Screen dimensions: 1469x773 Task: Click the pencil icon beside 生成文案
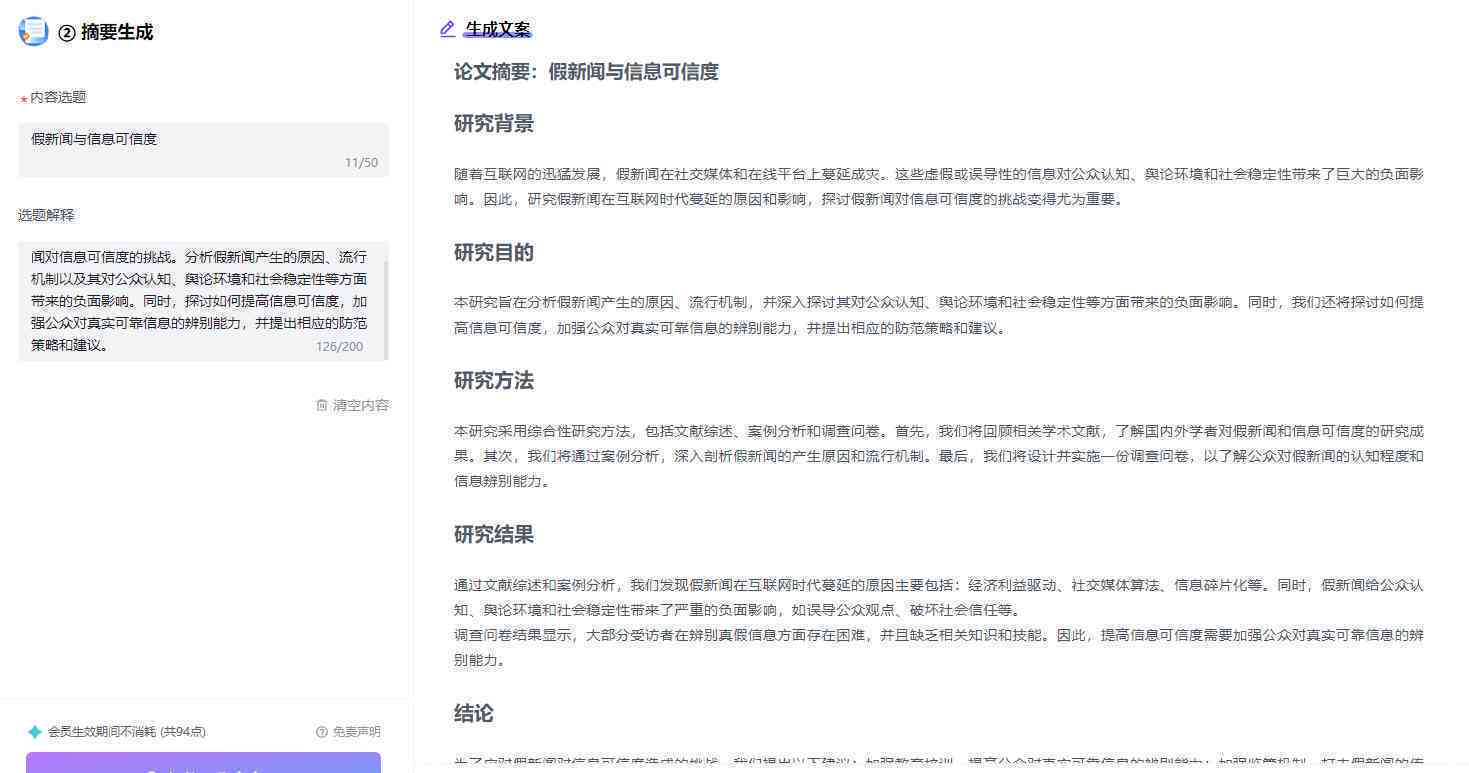448,29
